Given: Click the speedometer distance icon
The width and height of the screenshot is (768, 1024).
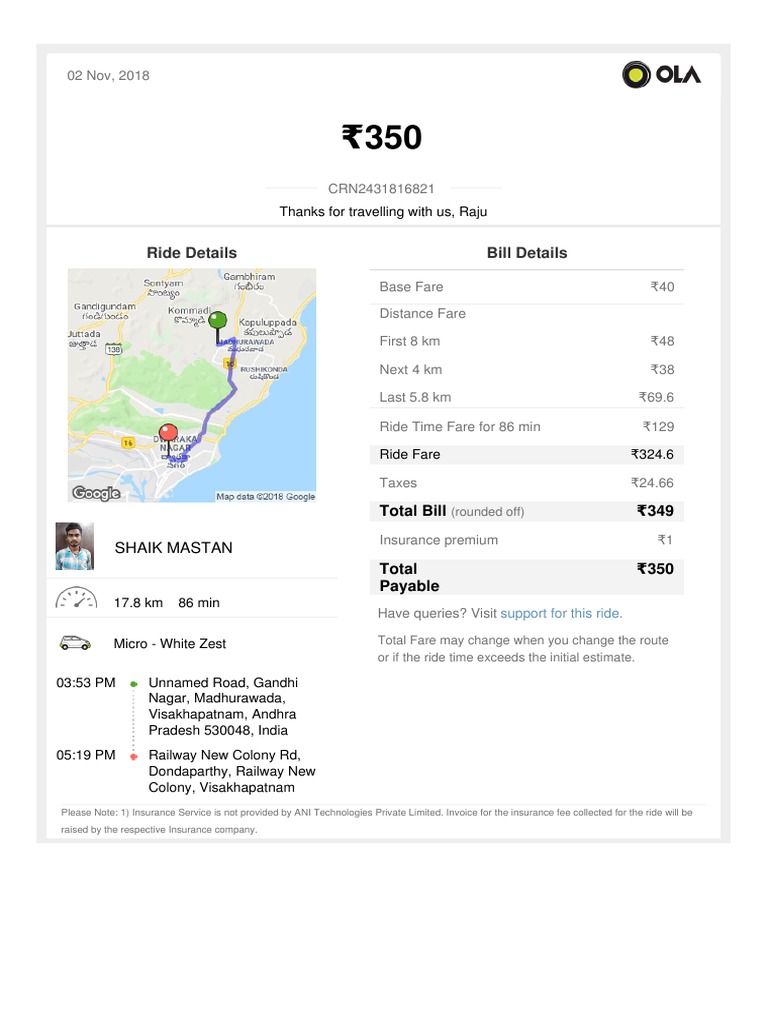Looking at the screenshot, I should [76, 601].
